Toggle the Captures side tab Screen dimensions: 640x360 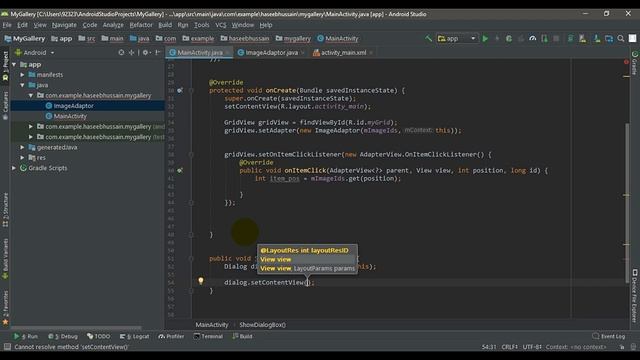click(5, 105)
